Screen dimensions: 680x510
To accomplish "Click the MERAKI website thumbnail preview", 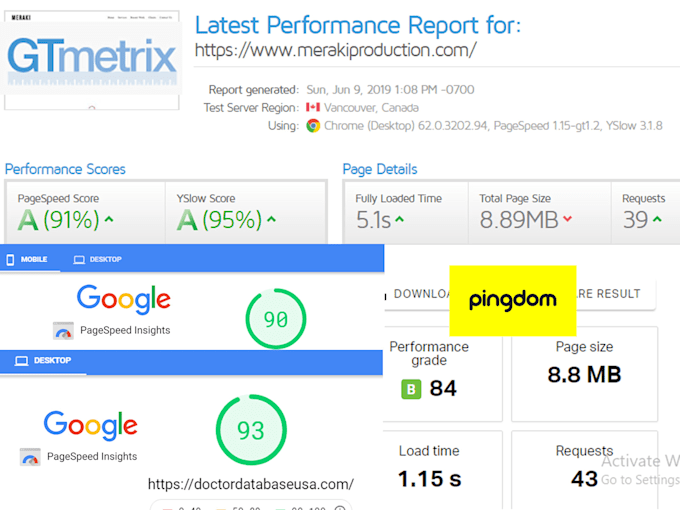I will click(x=92, y=60).
